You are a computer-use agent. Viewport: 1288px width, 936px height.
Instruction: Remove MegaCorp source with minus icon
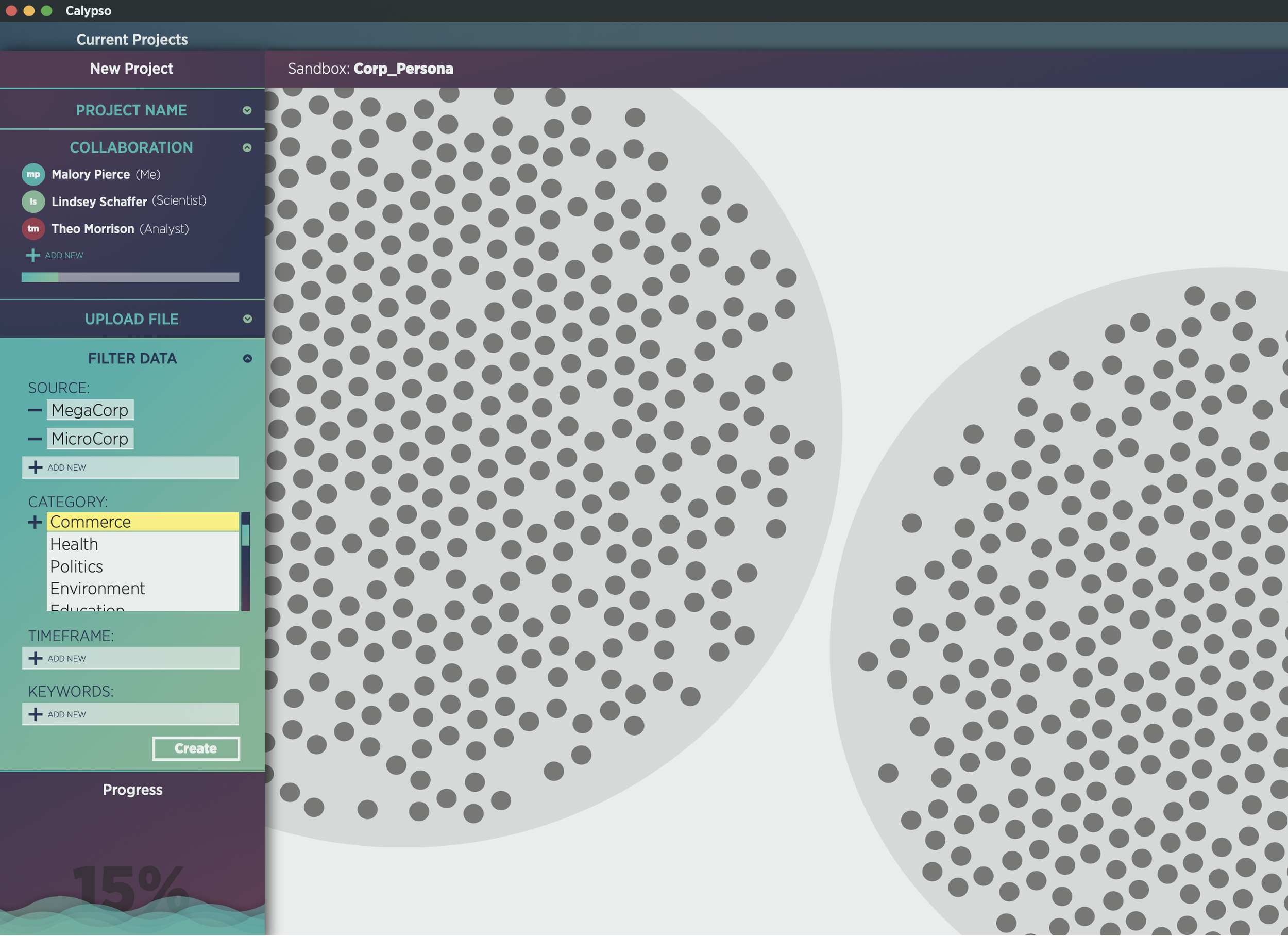[35, 410]
